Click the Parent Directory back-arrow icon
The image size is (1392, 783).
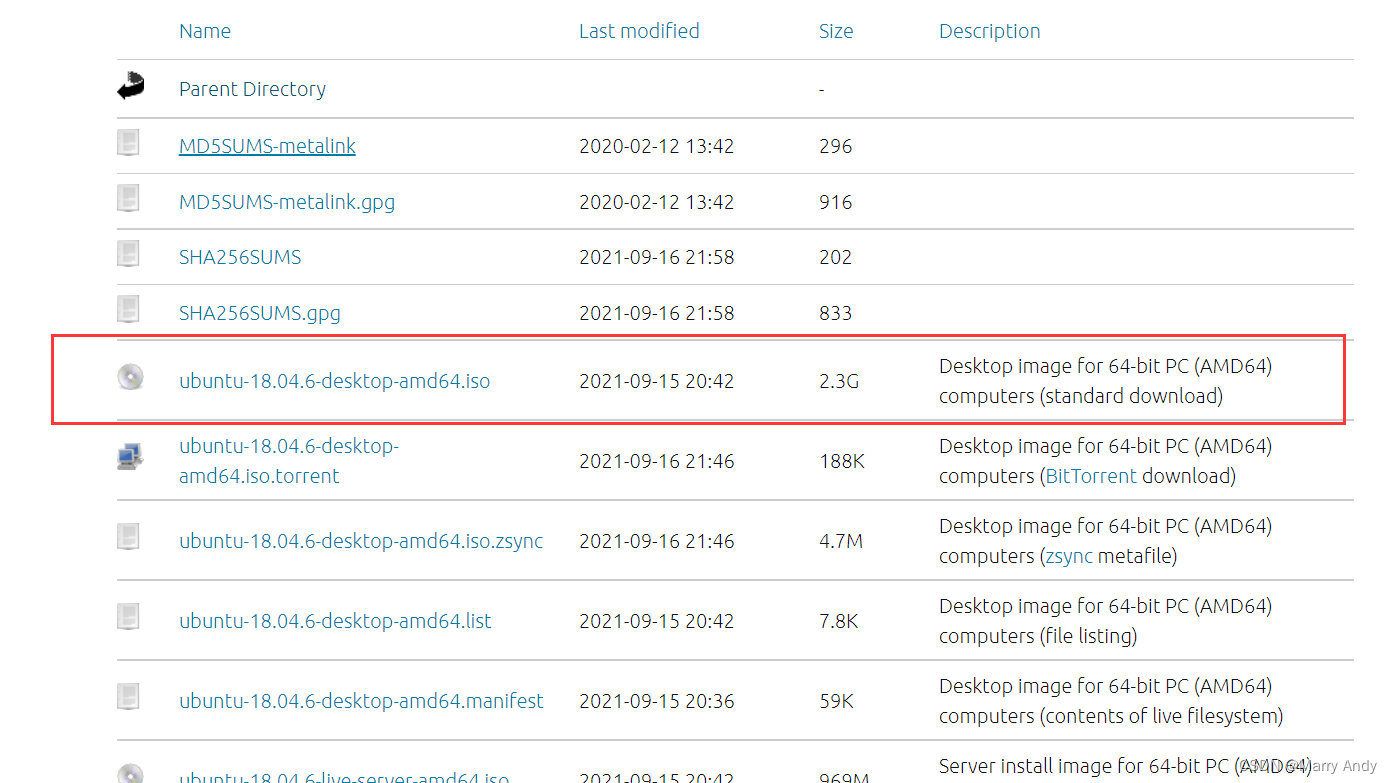tap(130, 87)
